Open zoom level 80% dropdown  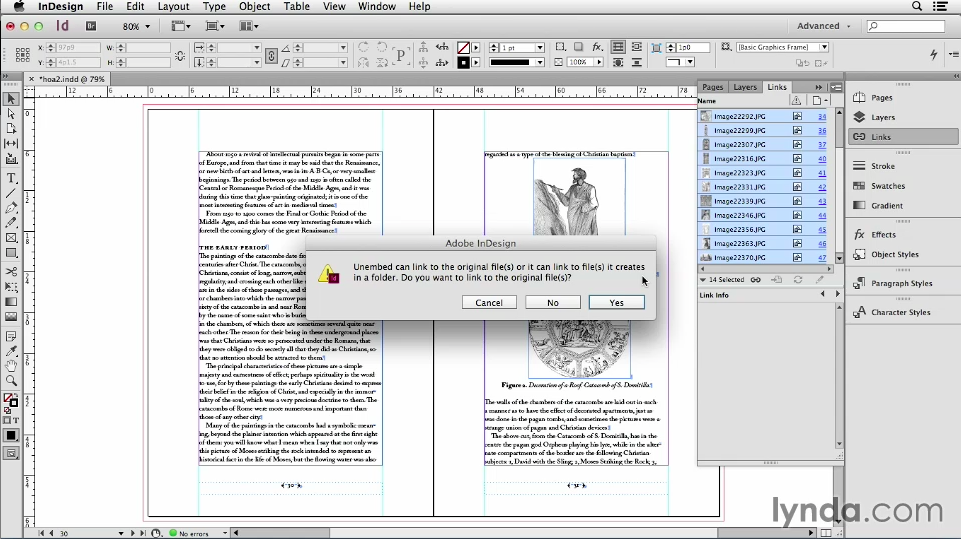pos(135,26)
